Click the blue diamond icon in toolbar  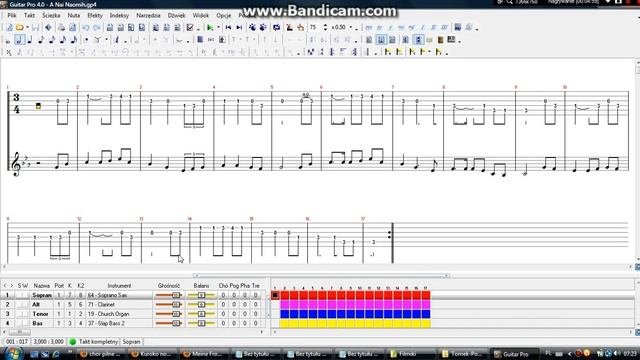click(x=48, y=27)
